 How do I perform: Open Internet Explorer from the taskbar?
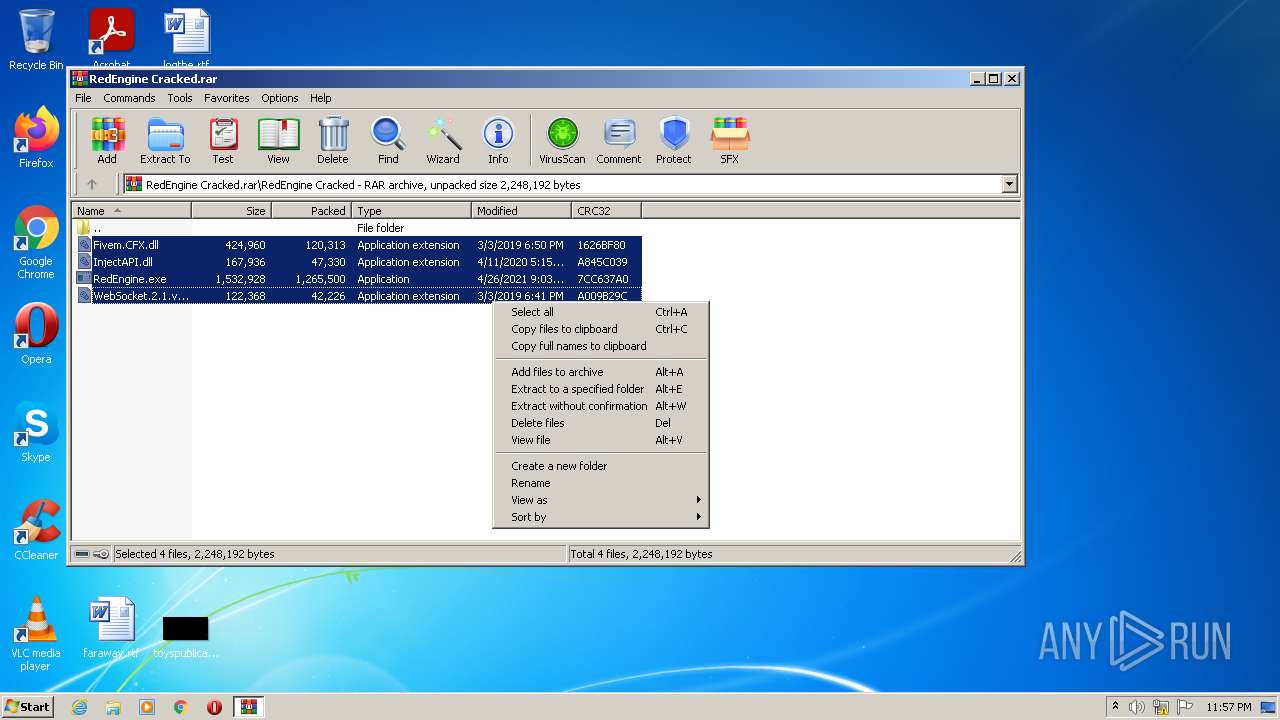[x=79, y=707]
